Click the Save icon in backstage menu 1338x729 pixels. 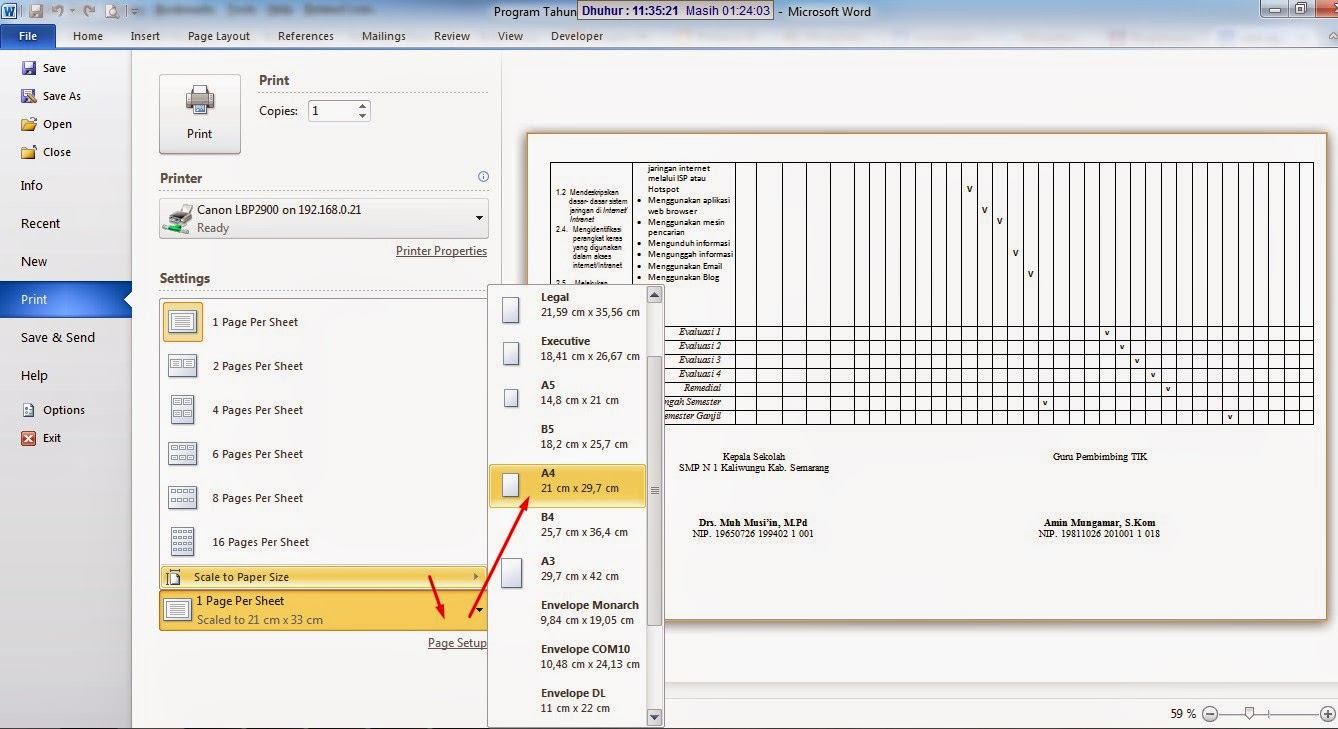pos(29,68)
